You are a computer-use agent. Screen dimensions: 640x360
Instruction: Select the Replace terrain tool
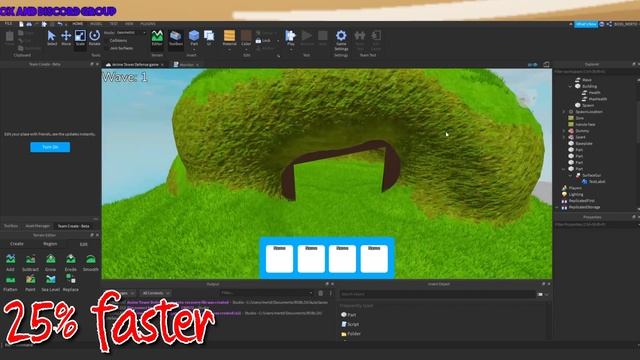point(71,283)
